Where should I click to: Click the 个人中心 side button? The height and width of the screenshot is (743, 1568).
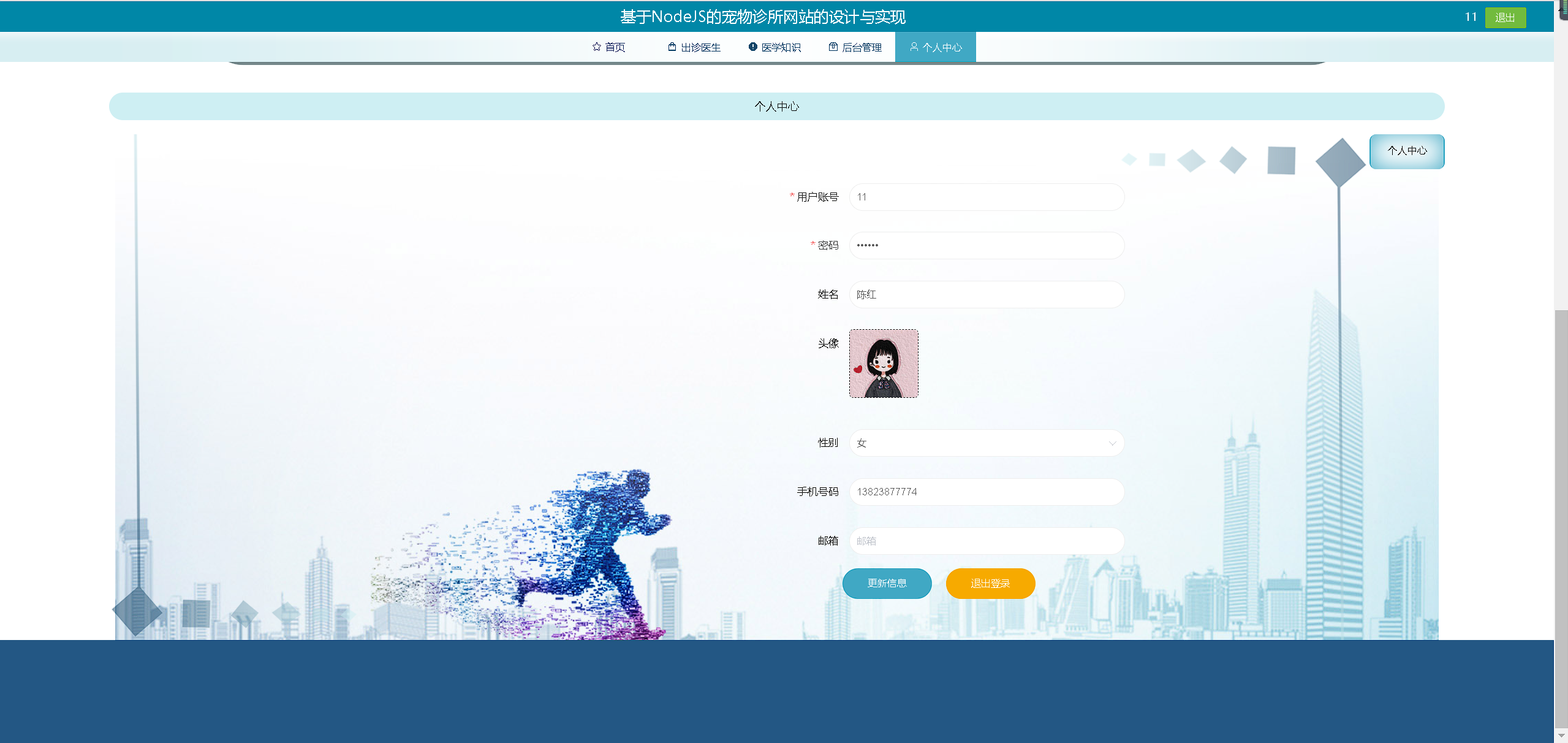coord(1407,151)
